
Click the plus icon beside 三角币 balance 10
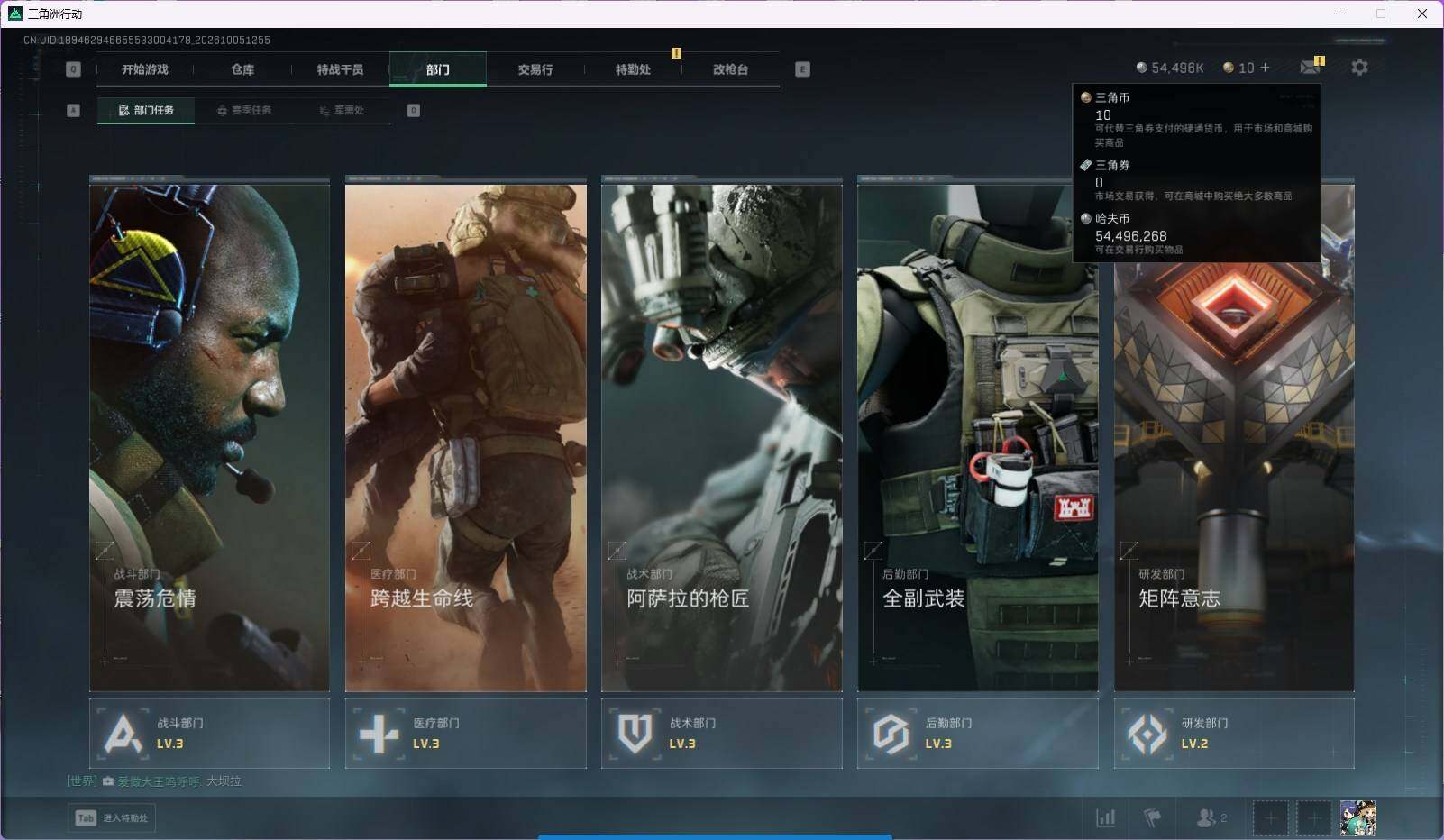[1265, 68]
